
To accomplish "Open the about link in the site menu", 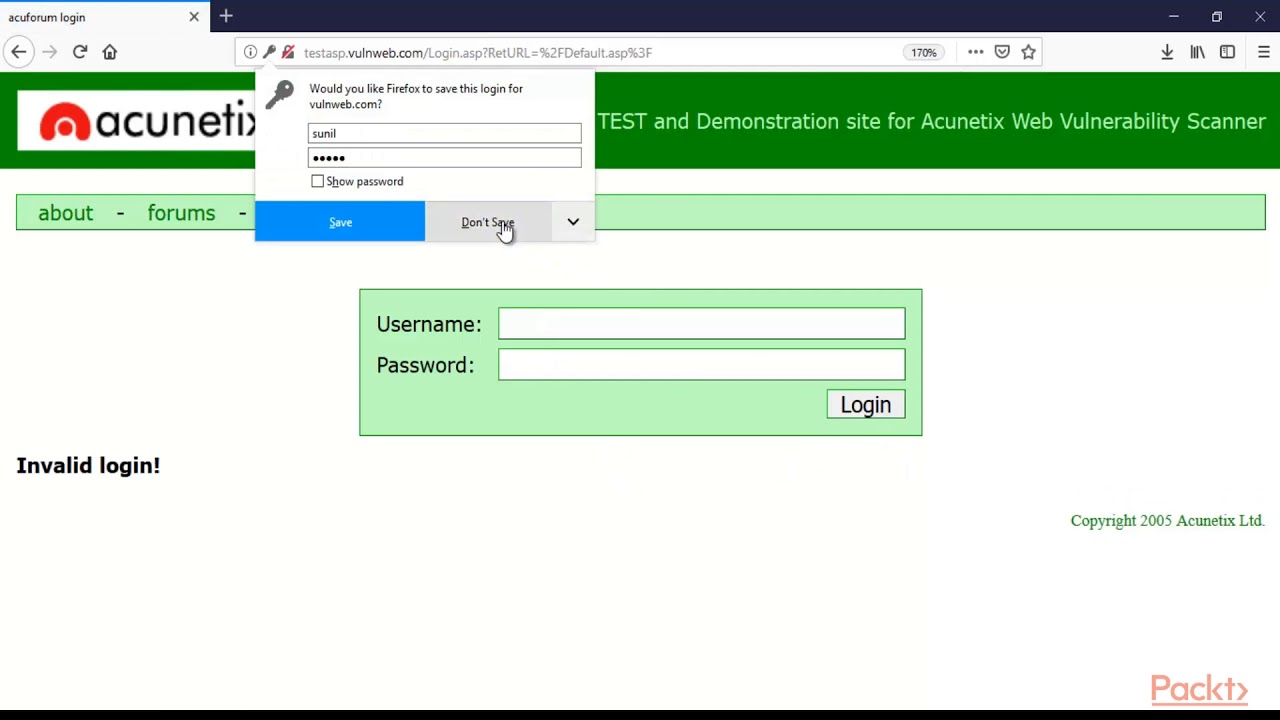I will tap(65, 213).
